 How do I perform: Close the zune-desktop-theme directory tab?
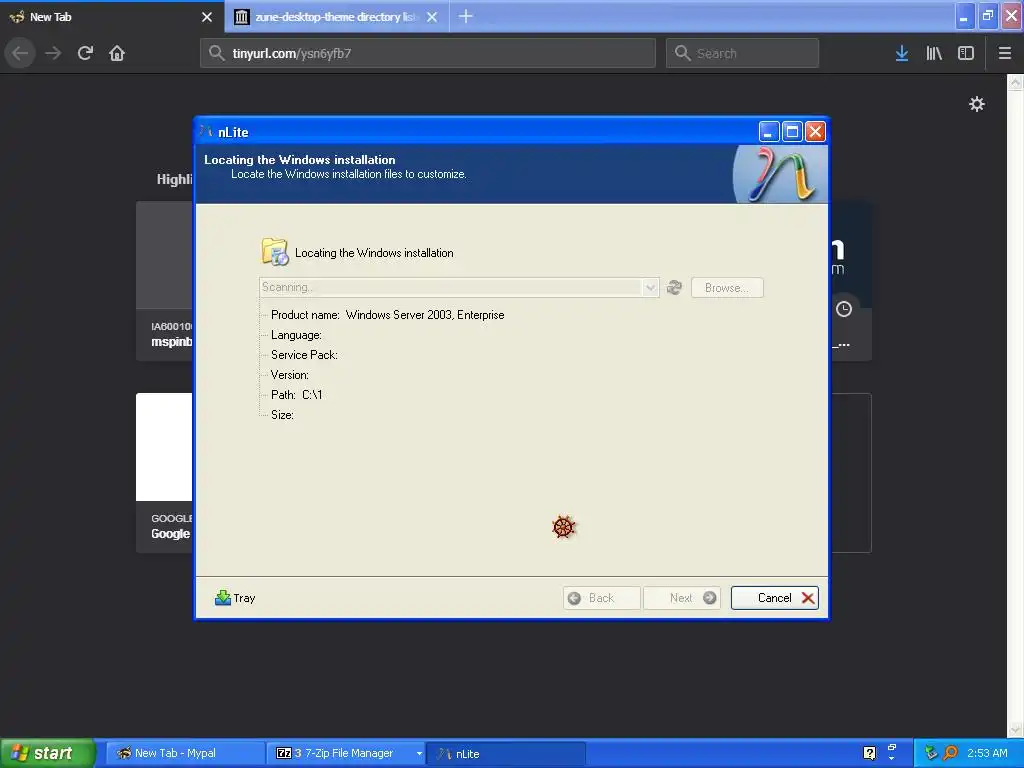coord(432,17)
